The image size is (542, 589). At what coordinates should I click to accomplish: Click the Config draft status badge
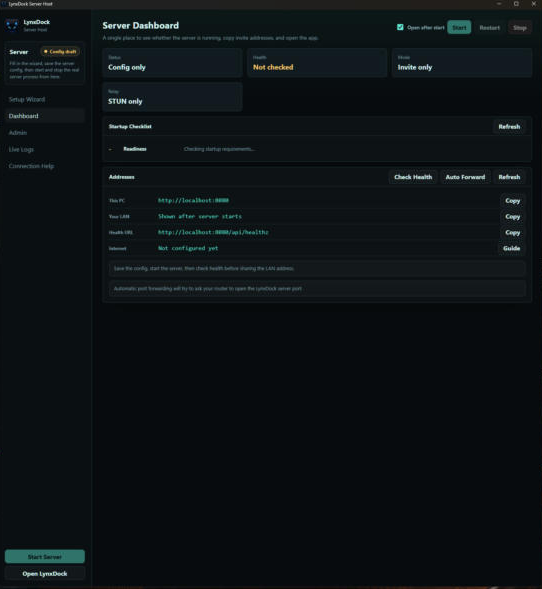[60, 51]
